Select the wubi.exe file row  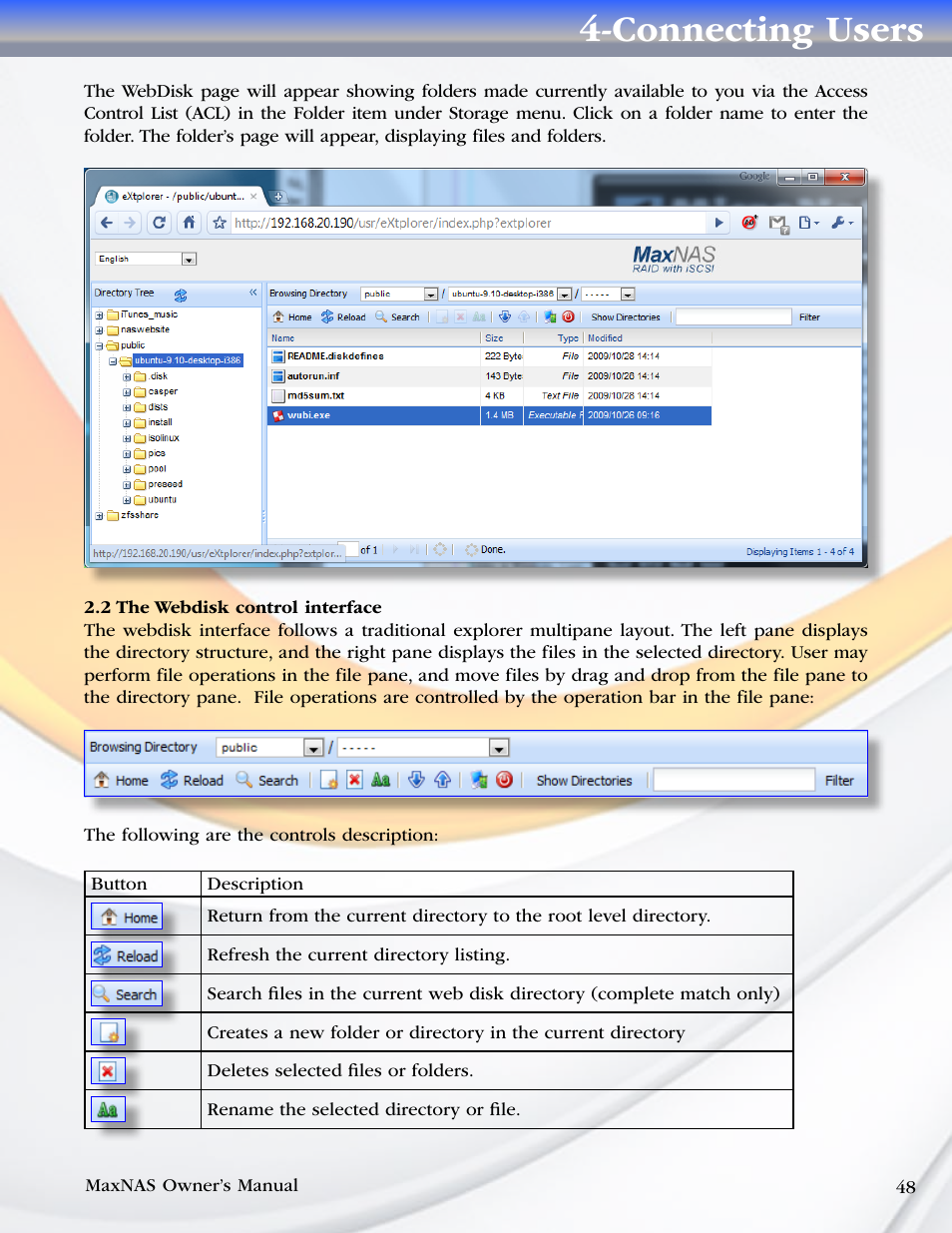click(489, 415)
